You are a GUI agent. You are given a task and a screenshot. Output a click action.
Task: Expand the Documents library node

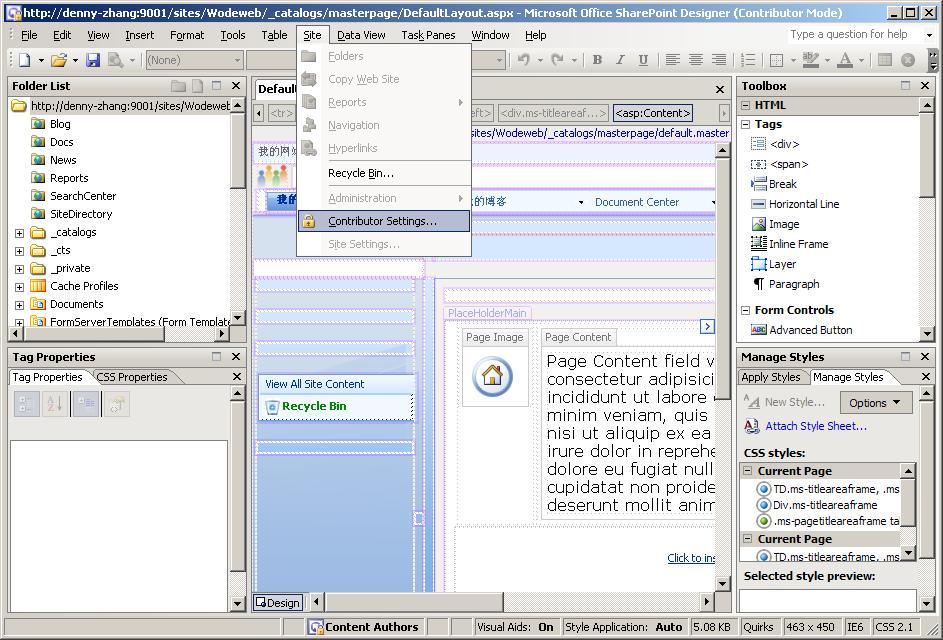click(x=19, y=305)
